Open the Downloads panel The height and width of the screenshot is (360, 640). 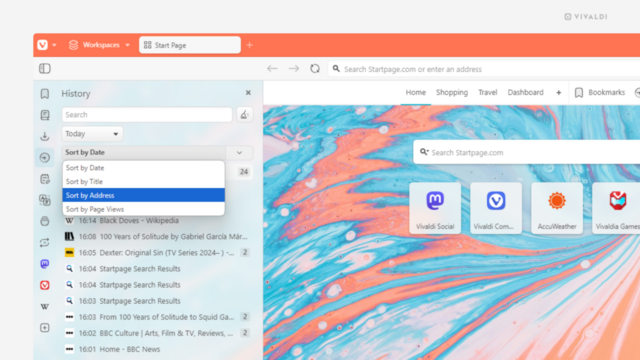click(x=45, y=136)
